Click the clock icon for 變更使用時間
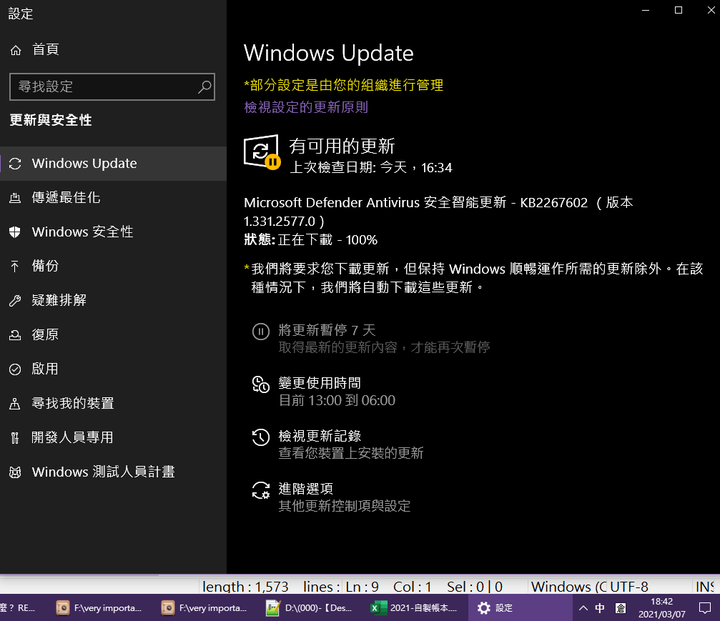The width and height of the screenshot is (720, 621). coord(261,385)
